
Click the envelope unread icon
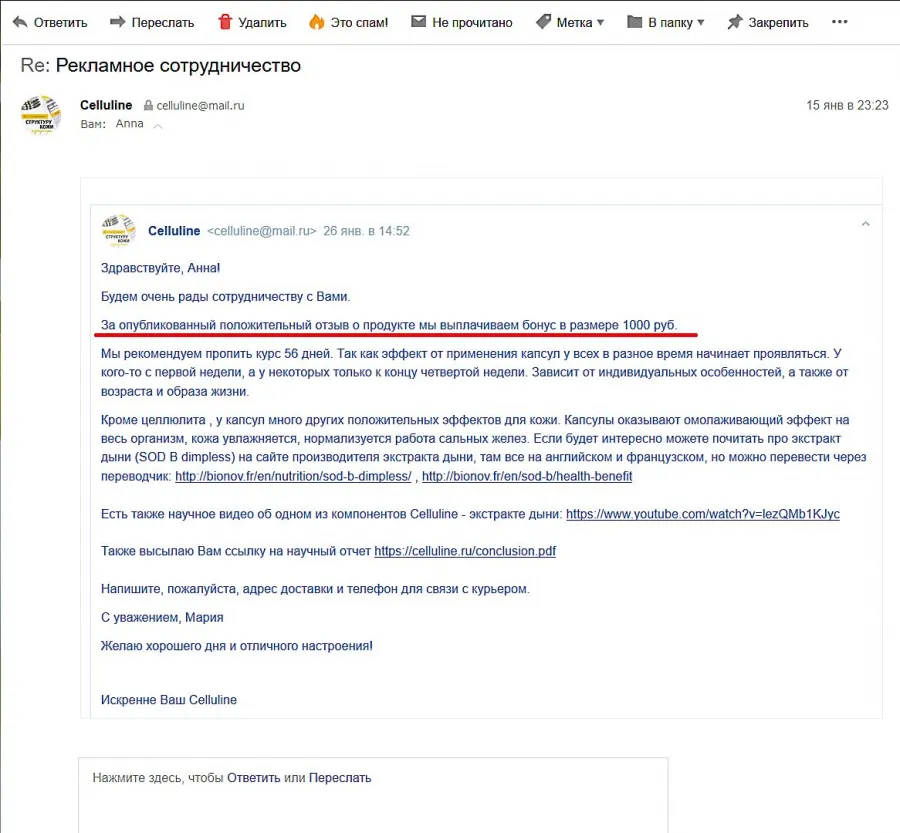(418, 22)
